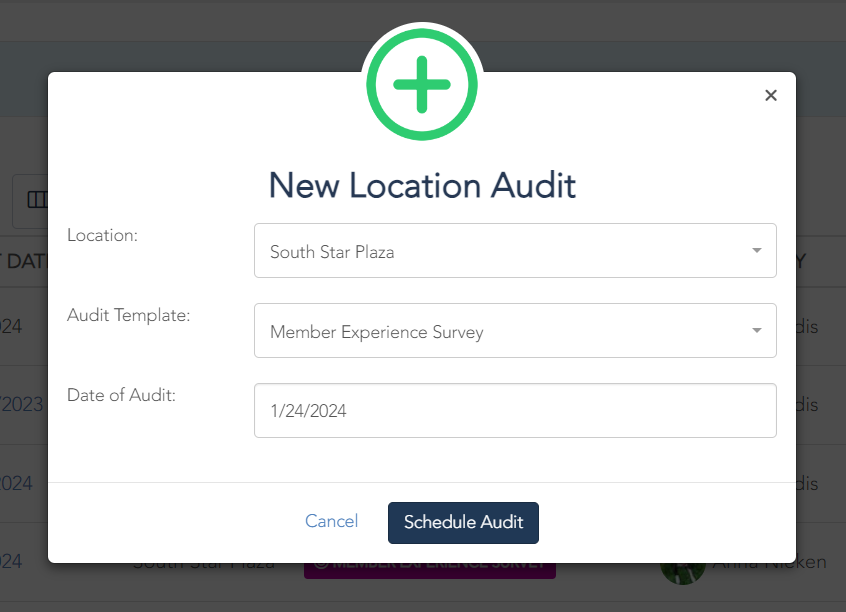Close the New Location Audit dialog

pos(770,96)
